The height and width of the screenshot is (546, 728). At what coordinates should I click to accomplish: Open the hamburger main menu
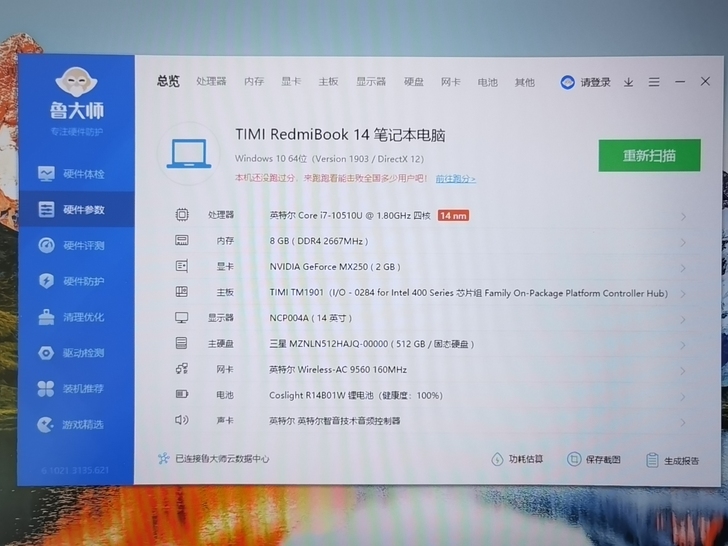pos(654,82)
